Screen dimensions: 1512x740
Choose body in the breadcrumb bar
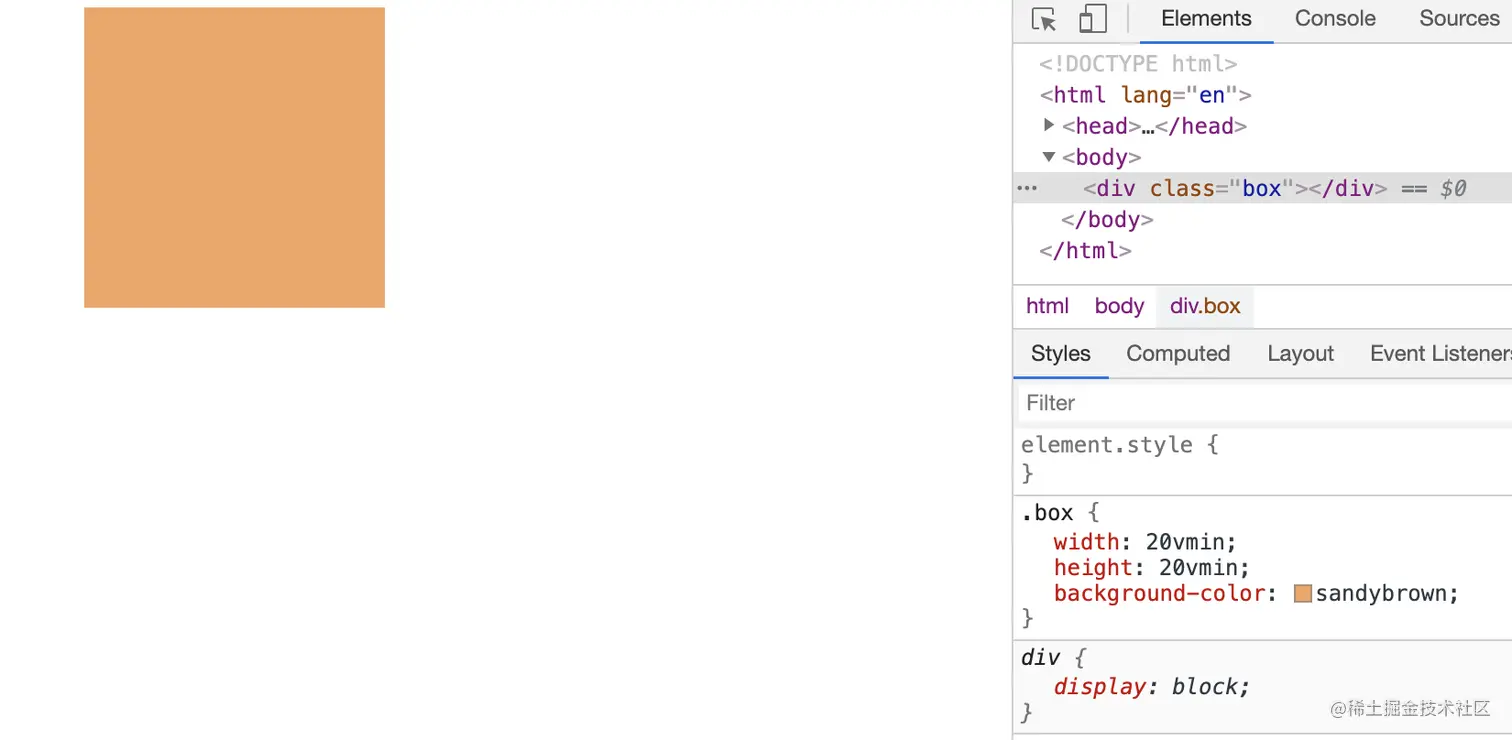coord(1119,306)
